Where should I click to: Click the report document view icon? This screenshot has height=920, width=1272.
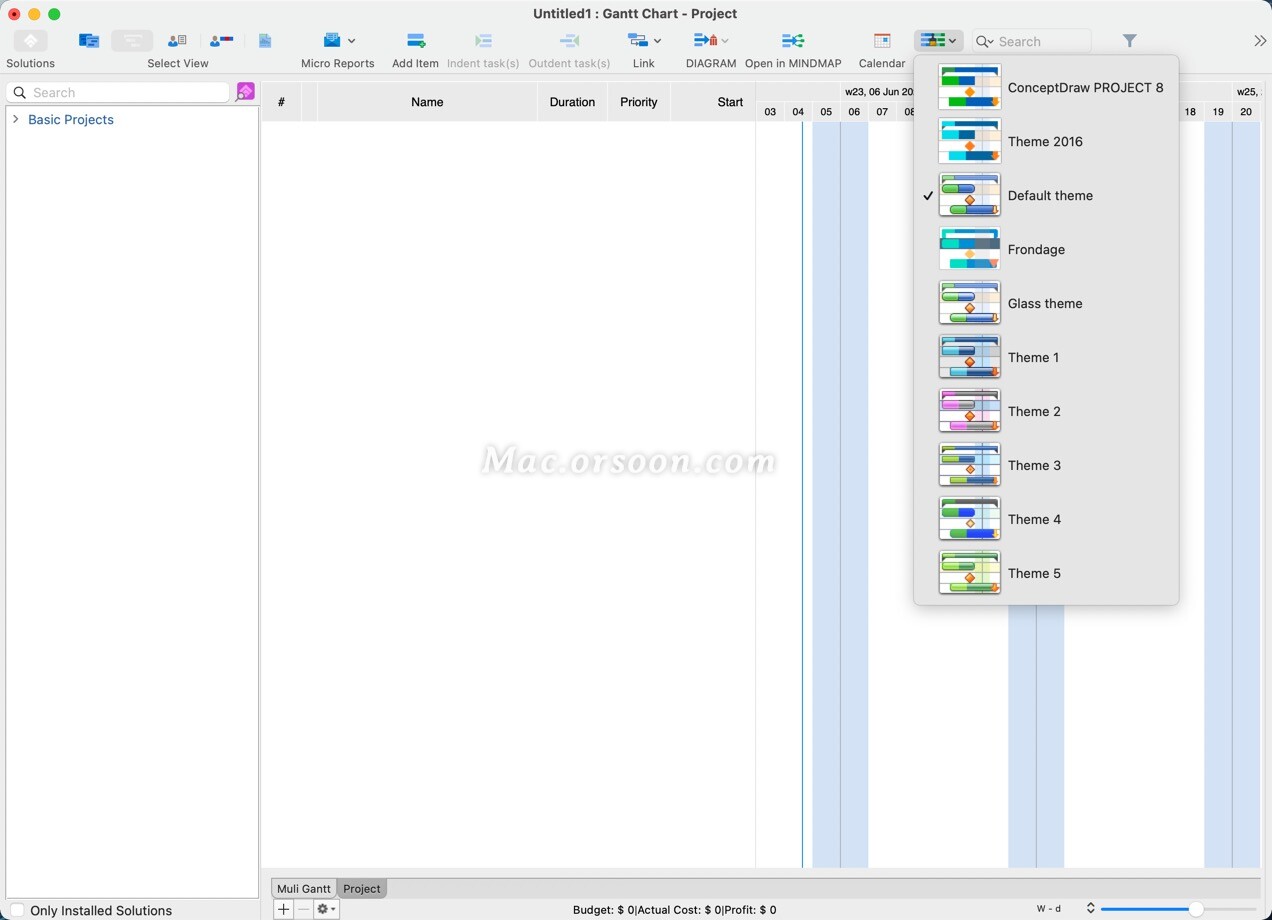(x=265, y=41)
